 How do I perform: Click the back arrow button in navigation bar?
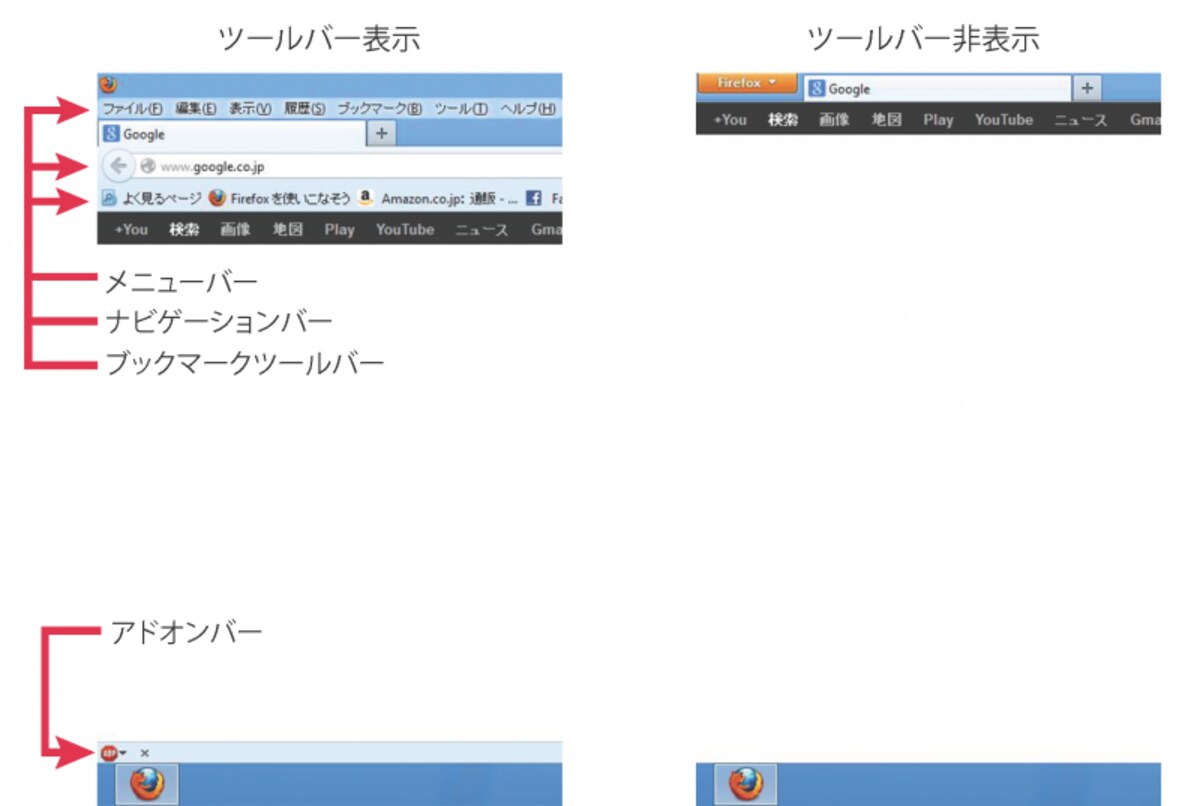click(x=118, y=166)
